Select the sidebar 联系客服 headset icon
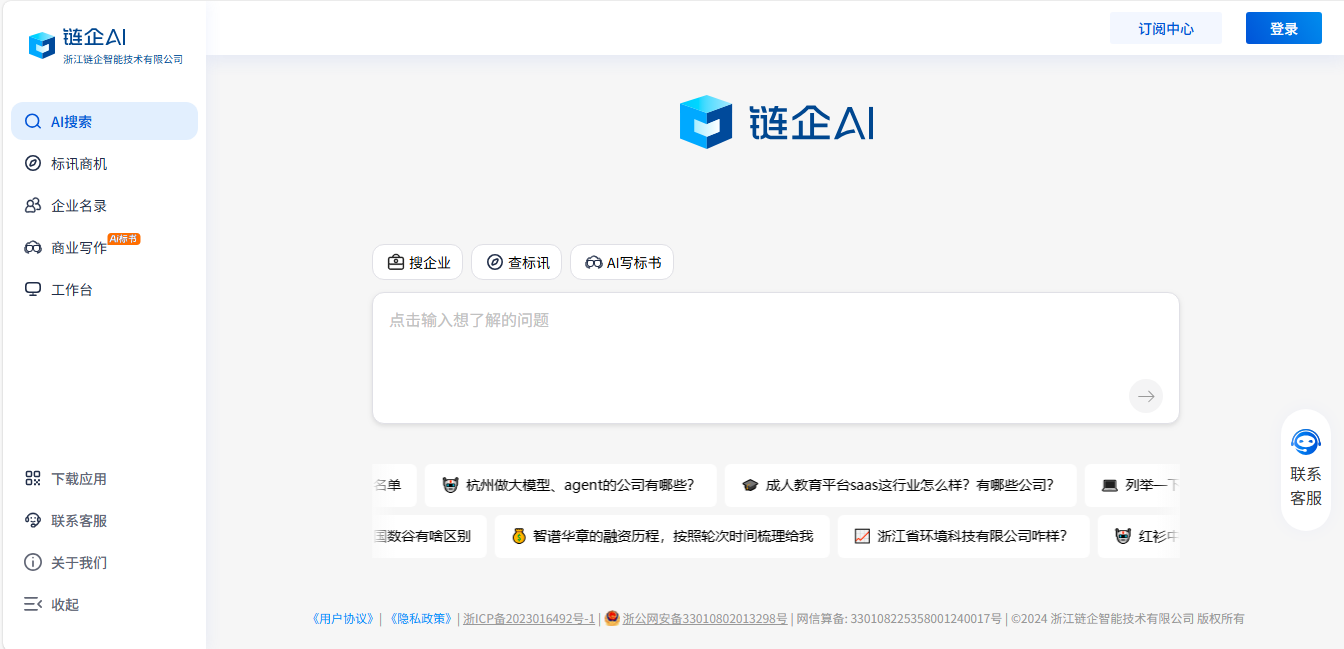The height and width of the screenshot is (649, 1344). 33,520
